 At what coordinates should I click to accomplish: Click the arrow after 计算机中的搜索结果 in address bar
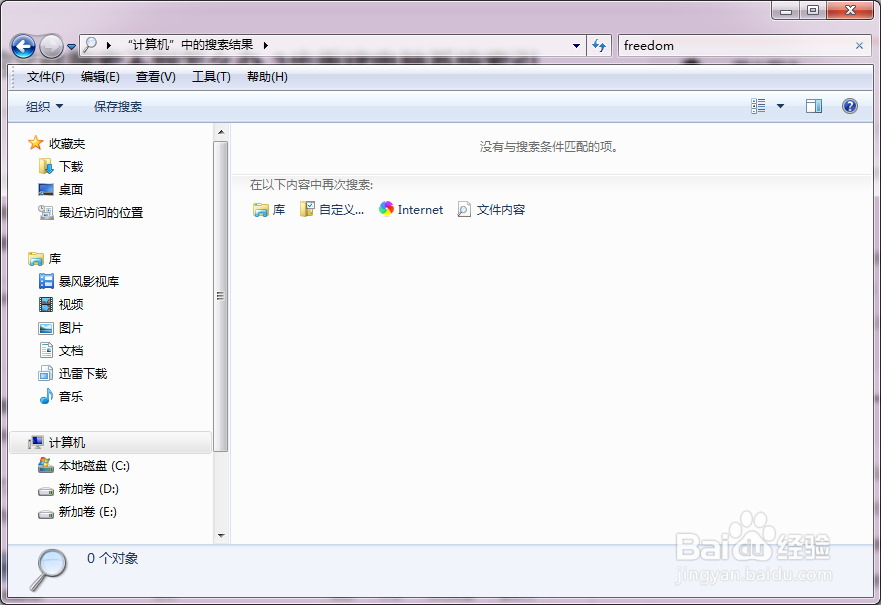[265, 45]
